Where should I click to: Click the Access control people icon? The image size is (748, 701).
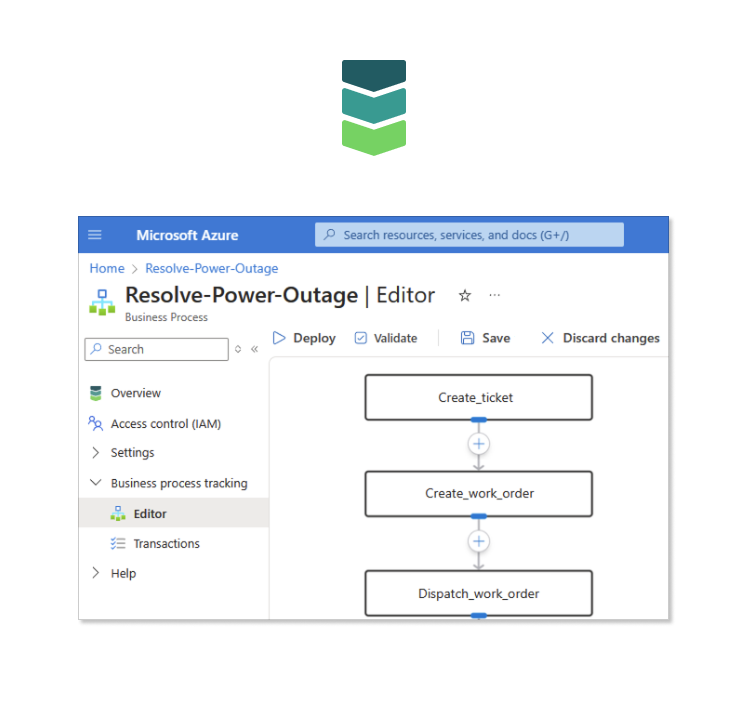coord(95,423)
